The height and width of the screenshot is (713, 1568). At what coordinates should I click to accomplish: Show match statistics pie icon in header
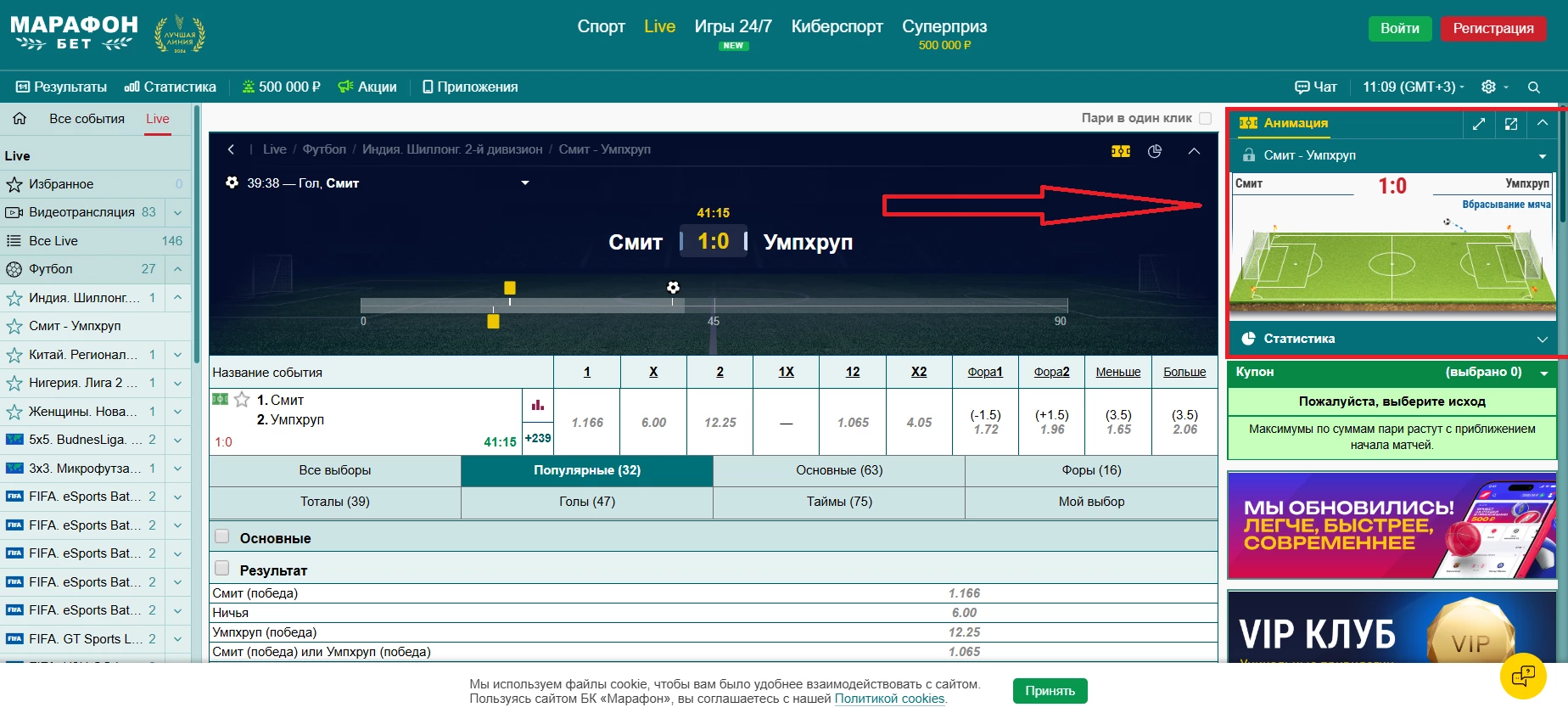[x=1155, y=151]
